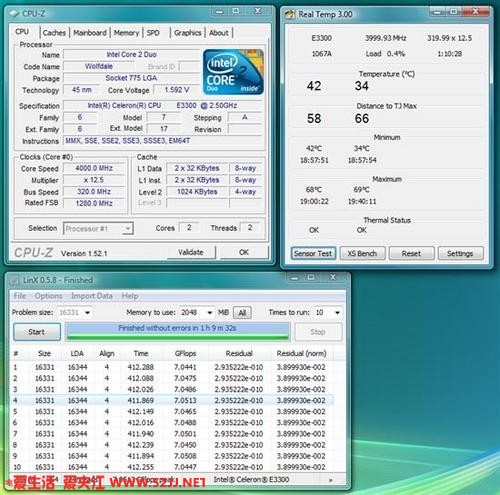Select LinX result row 2 with 7.0475 GFlops
Image resolution: width=500 pixels, height=495 pixels.
(172, 378)
